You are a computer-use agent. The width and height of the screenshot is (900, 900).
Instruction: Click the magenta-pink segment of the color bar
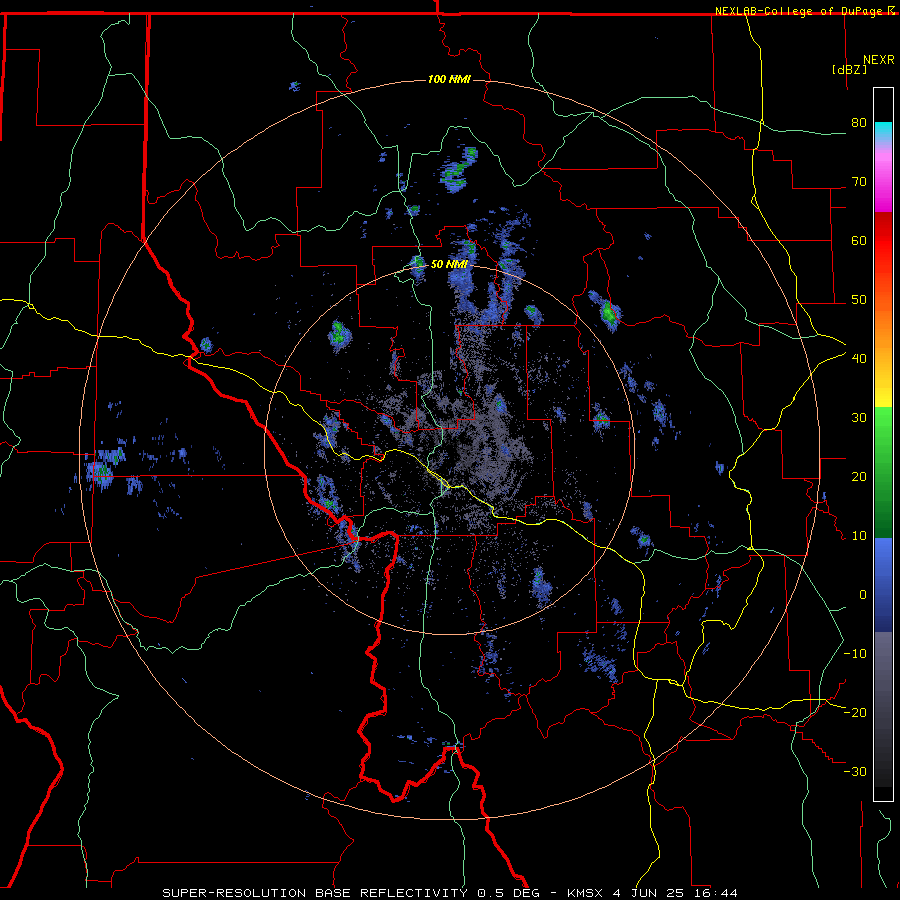883,179
